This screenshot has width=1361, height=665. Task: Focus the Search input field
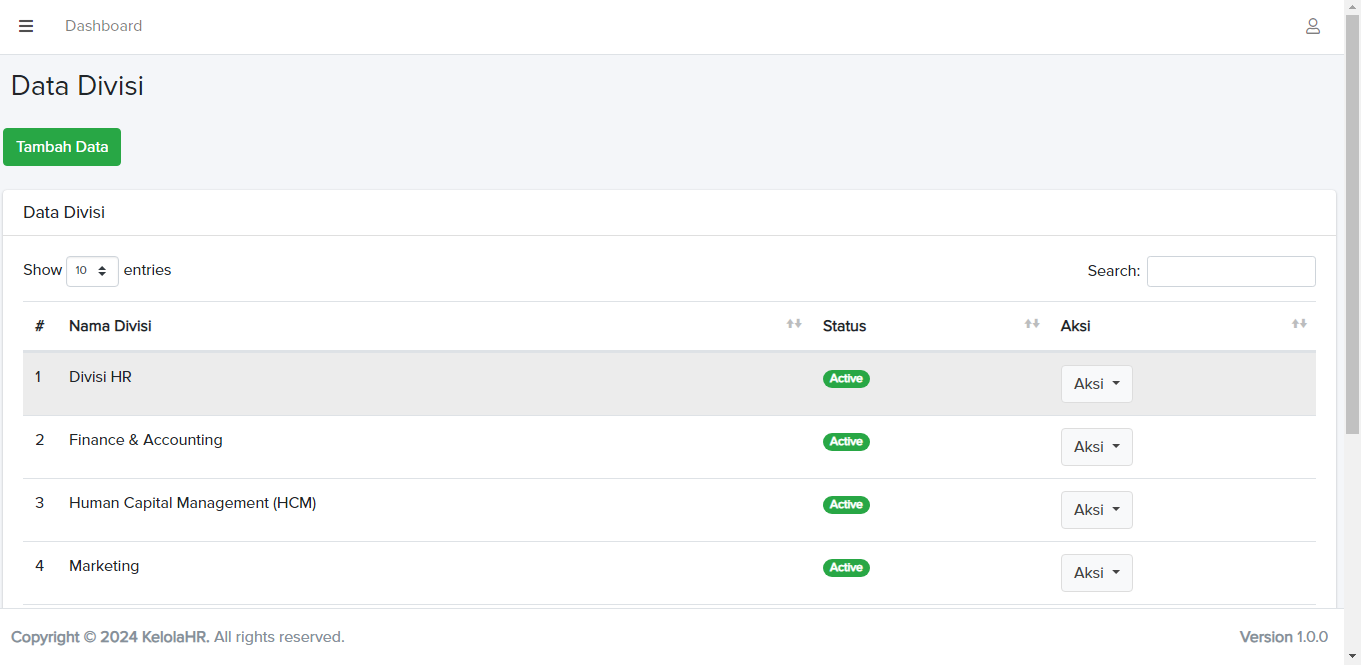coord(1230,271)
